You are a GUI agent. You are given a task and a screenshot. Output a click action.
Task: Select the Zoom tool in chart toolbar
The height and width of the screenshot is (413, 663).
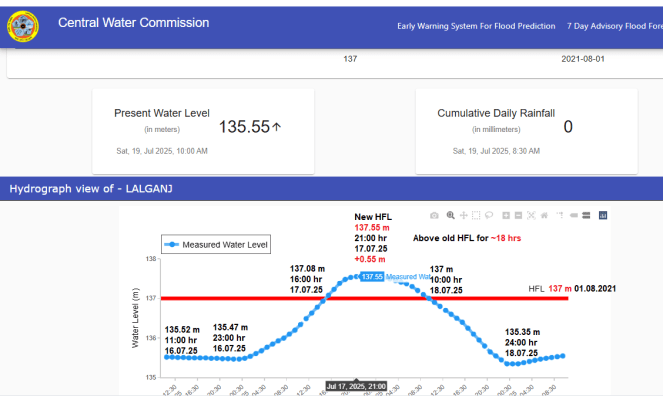pyautogui.click(x=451, y=215)
